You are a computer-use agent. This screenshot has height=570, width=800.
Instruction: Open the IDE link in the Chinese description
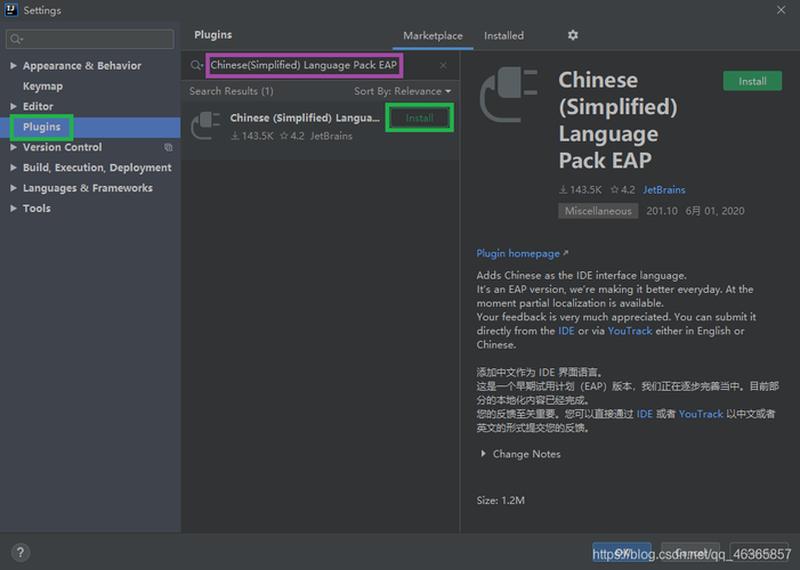tap(644, 414)
